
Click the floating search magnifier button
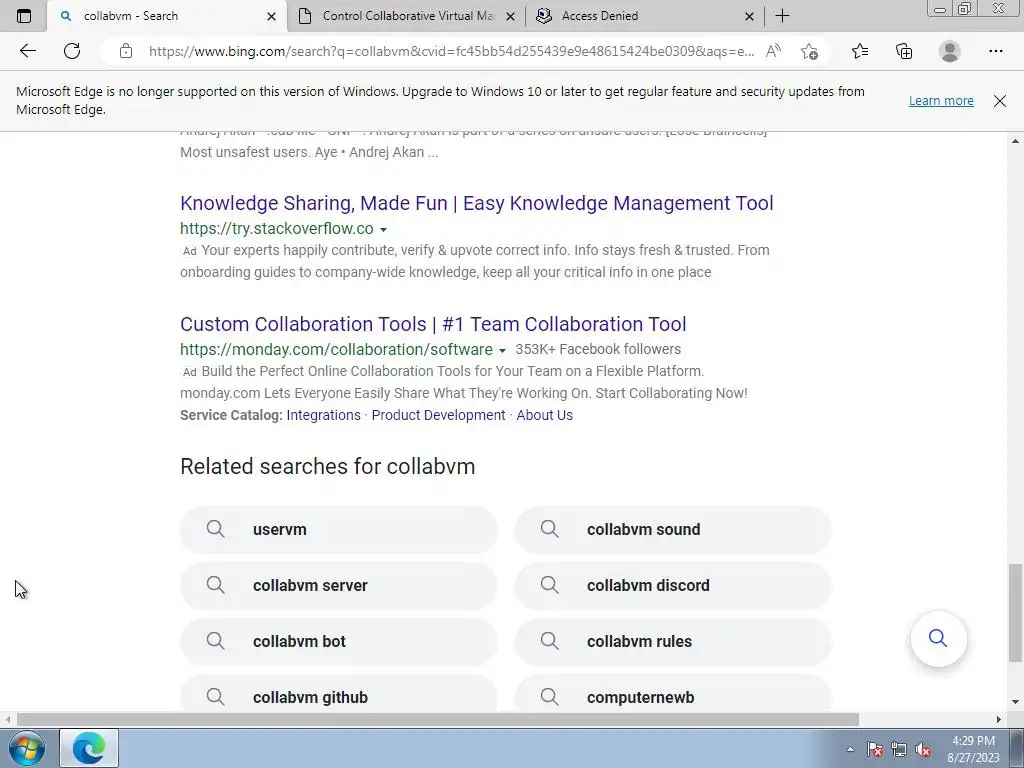pyautogui.click(x=938, y=638)
